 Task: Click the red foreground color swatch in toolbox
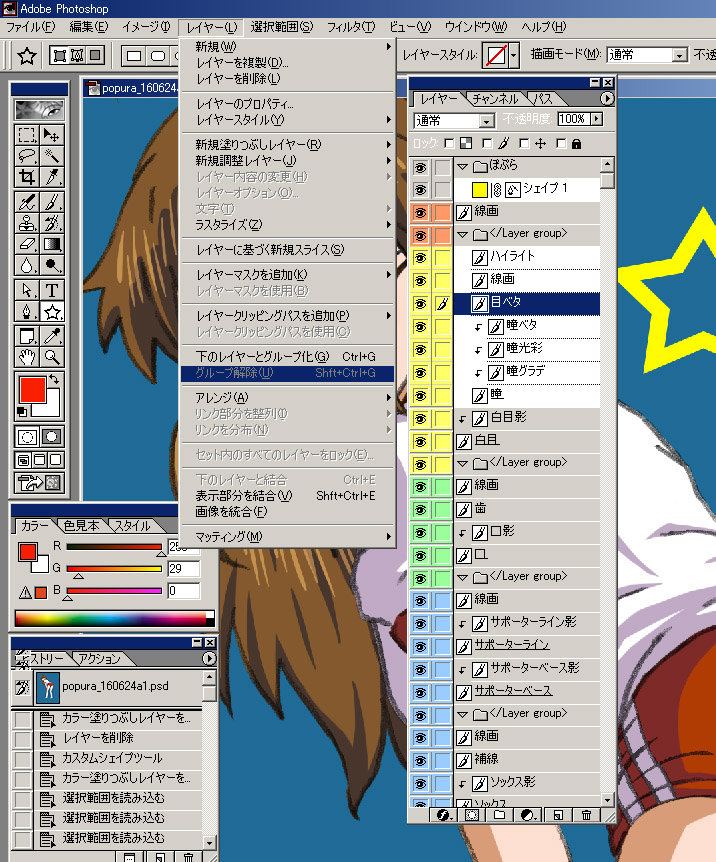click(32, 389)
